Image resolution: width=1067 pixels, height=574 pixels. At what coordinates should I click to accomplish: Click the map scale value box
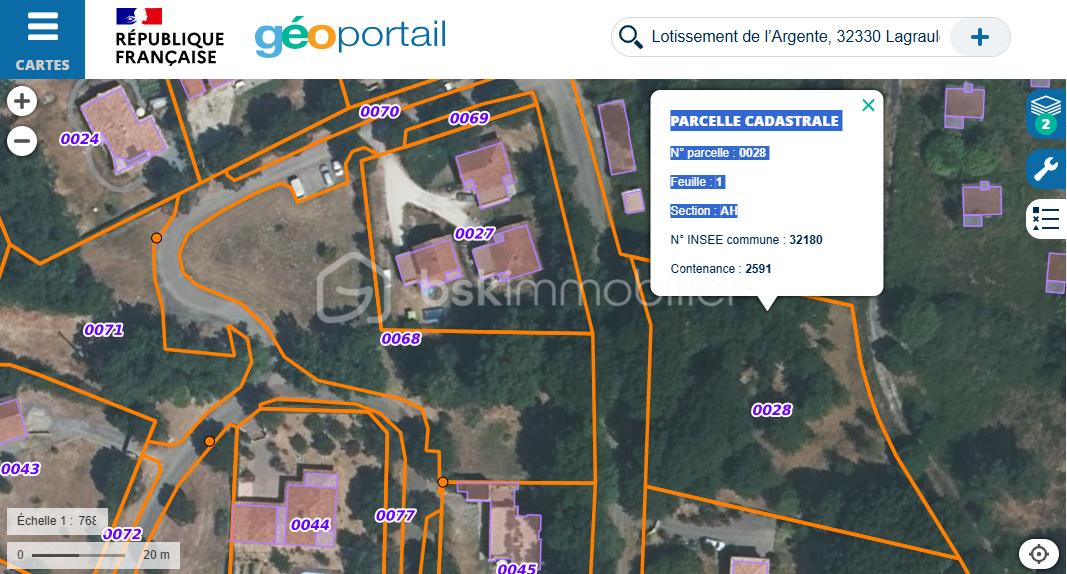pos(58,521)
